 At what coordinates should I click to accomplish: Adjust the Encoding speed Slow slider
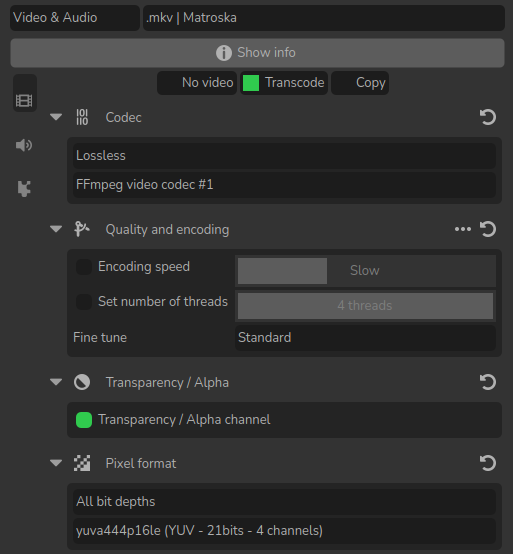[x=365, y=271]
